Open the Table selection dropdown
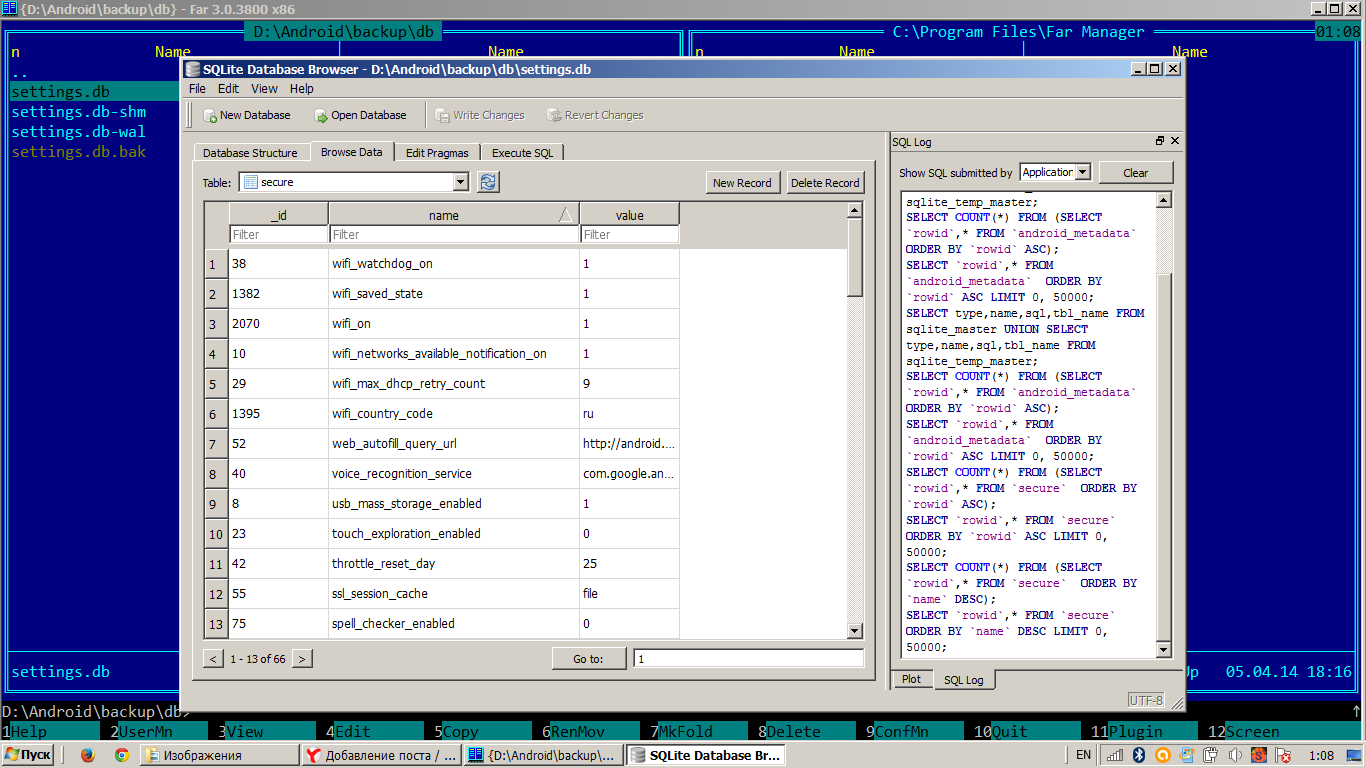 click(x=460, y=182)
